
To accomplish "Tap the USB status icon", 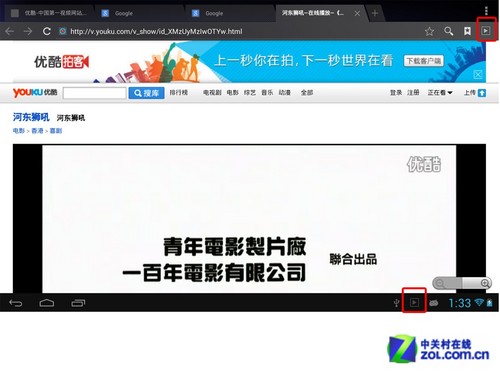I will click(396, 303).
